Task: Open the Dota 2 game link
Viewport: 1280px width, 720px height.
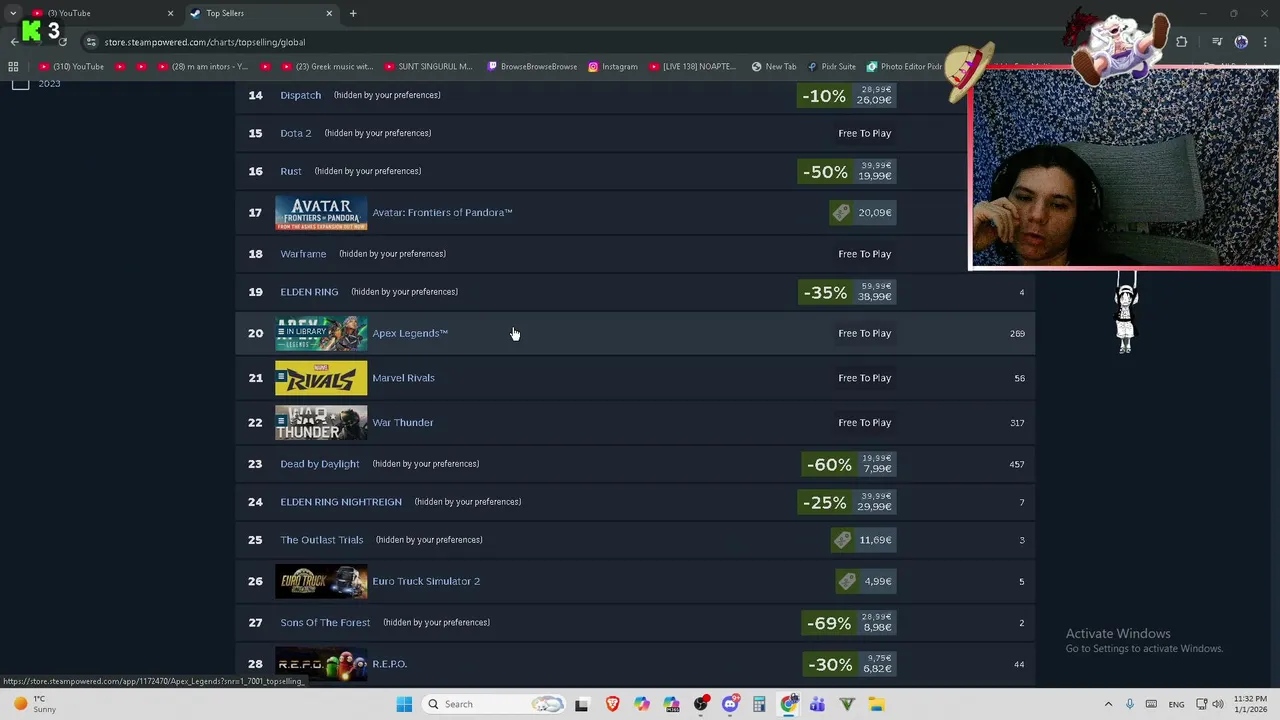Action: click(295, 133)
